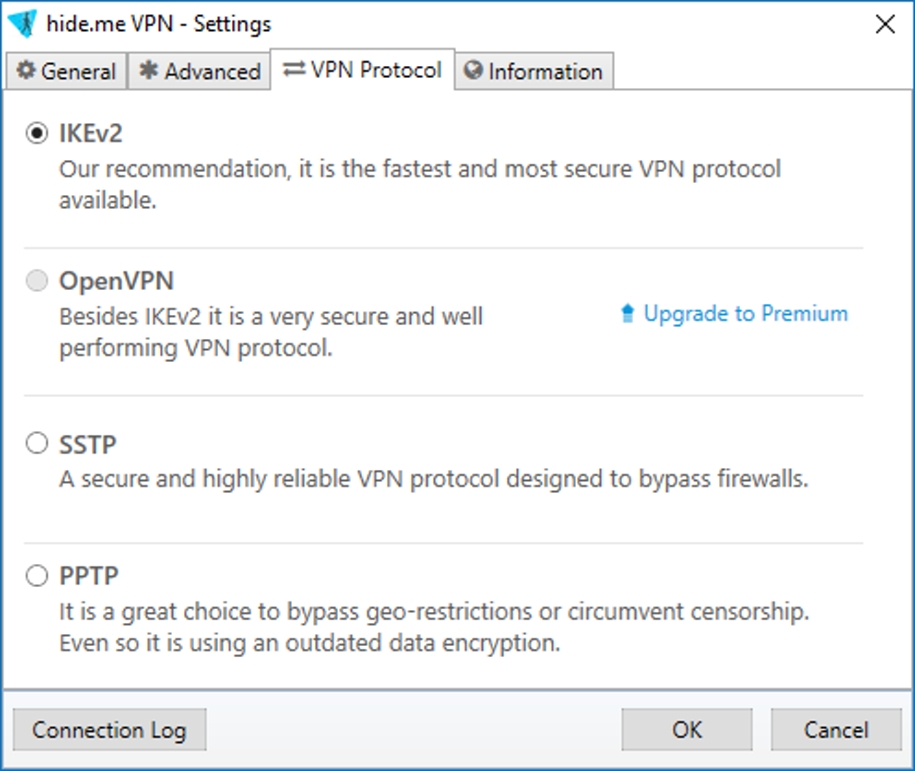Go to the Information tab
Viewport: 915px width, 771px height.
pyautogui.click(x=534, y=71)
